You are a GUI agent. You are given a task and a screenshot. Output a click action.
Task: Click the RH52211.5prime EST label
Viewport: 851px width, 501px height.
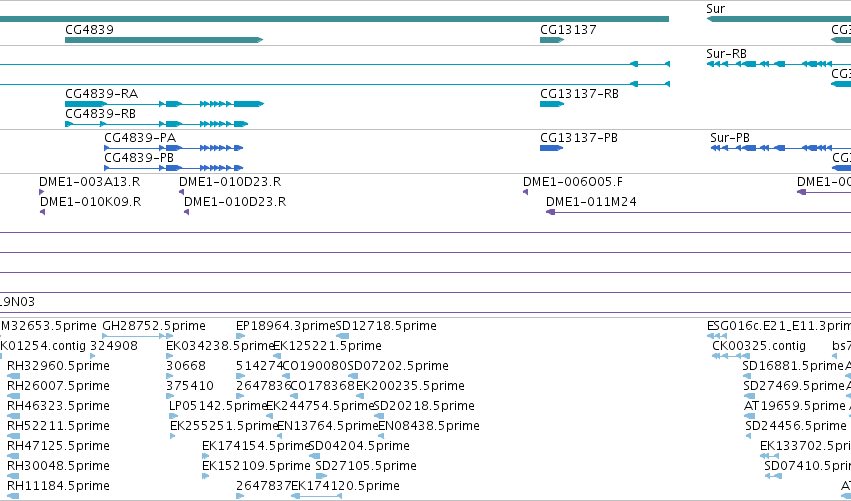pyautogui.click(x=58, y=426)
